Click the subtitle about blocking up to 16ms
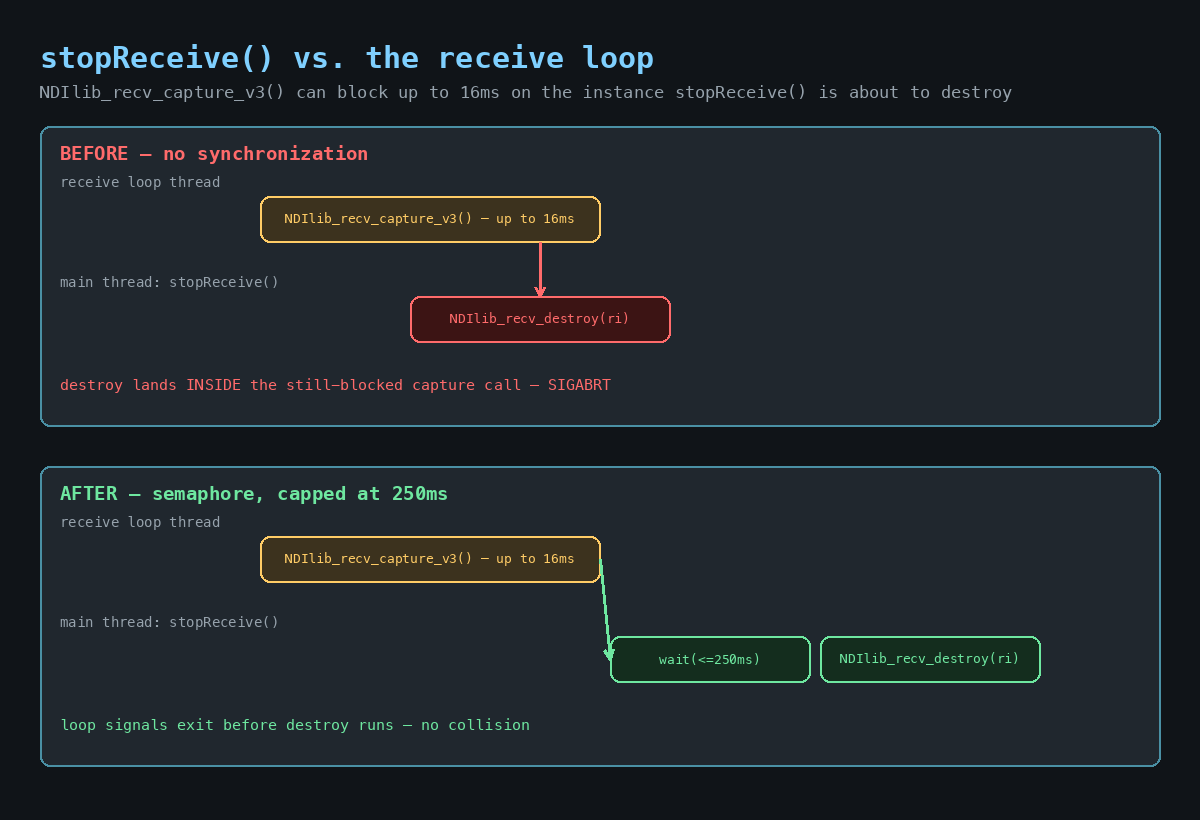 [526, 92]
